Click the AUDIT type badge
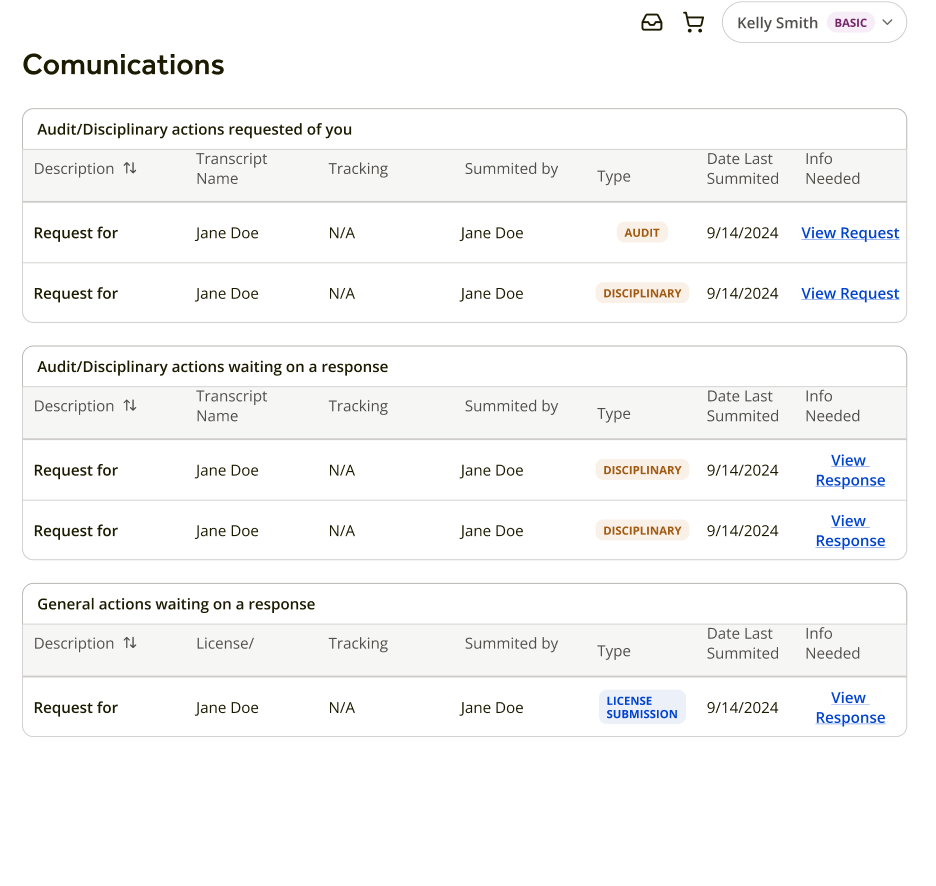 coord(642,233)
